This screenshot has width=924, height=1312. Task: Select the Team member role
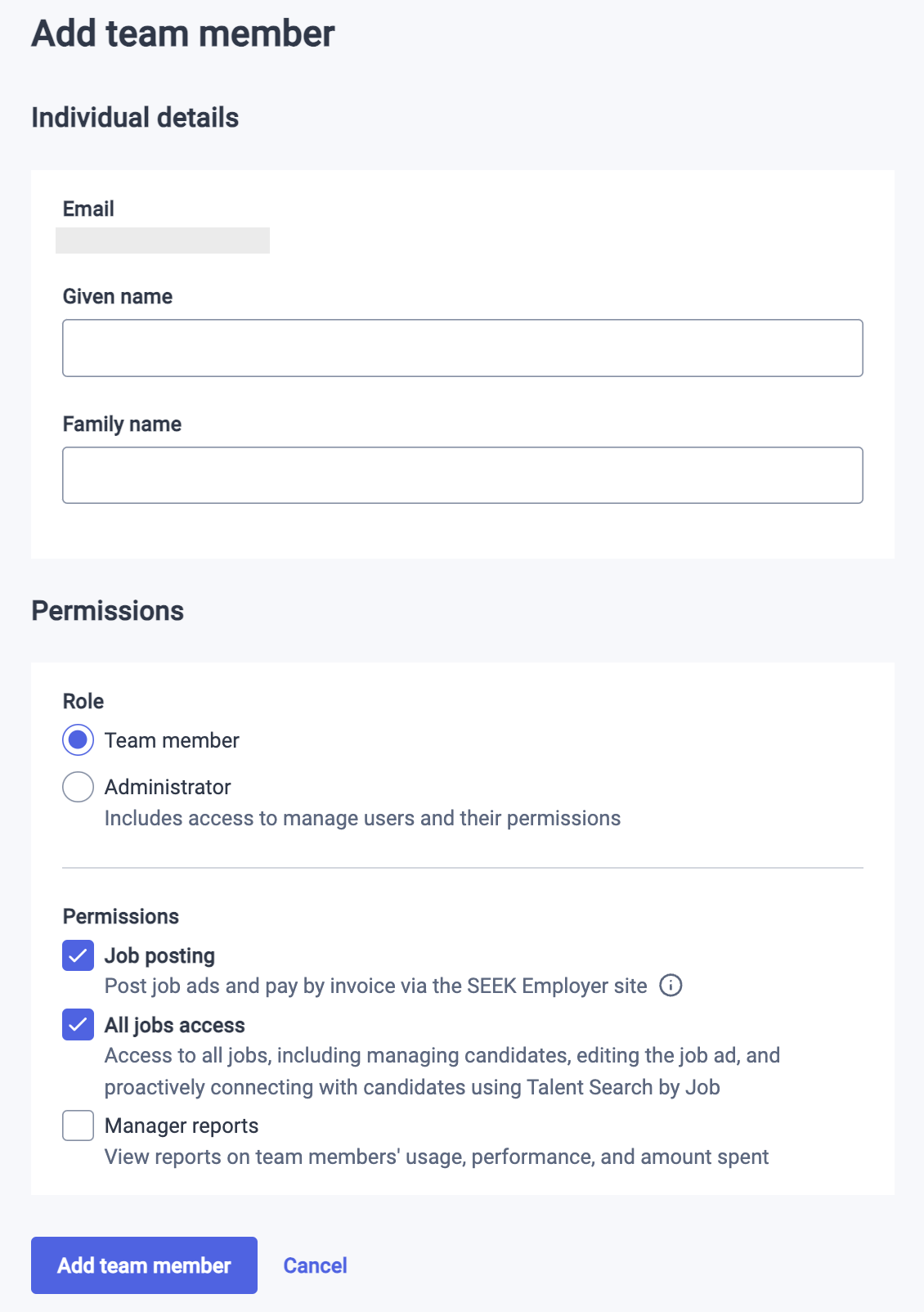click(x=78, y=740)
